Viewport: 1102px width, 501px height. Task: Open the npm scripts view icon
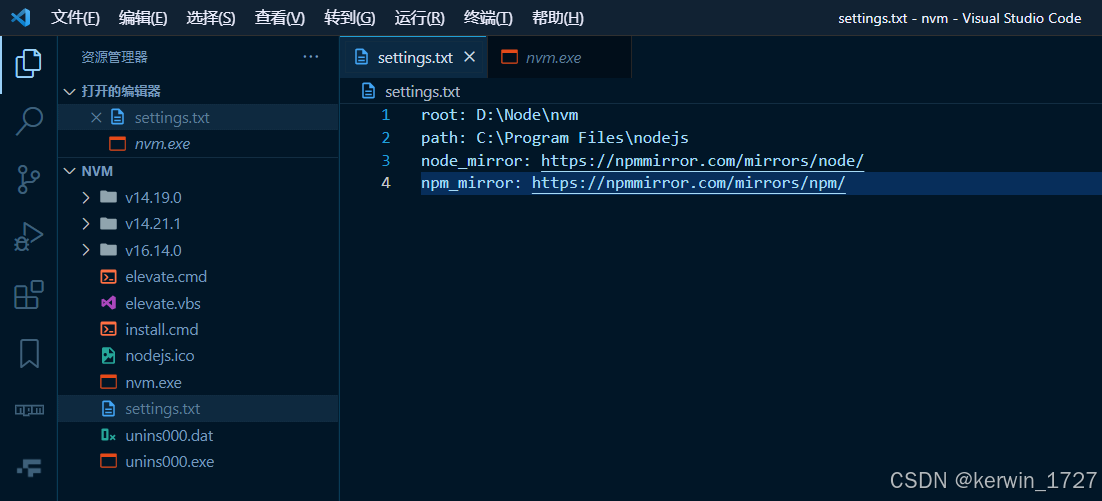pos(29,410)
